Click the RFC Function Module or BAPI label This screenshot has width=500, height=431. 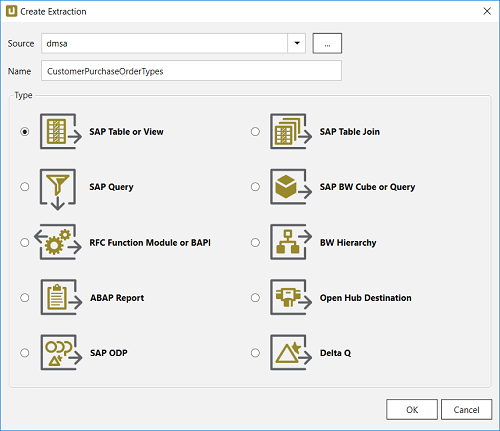pyautogui.click(x=150, y=242)
